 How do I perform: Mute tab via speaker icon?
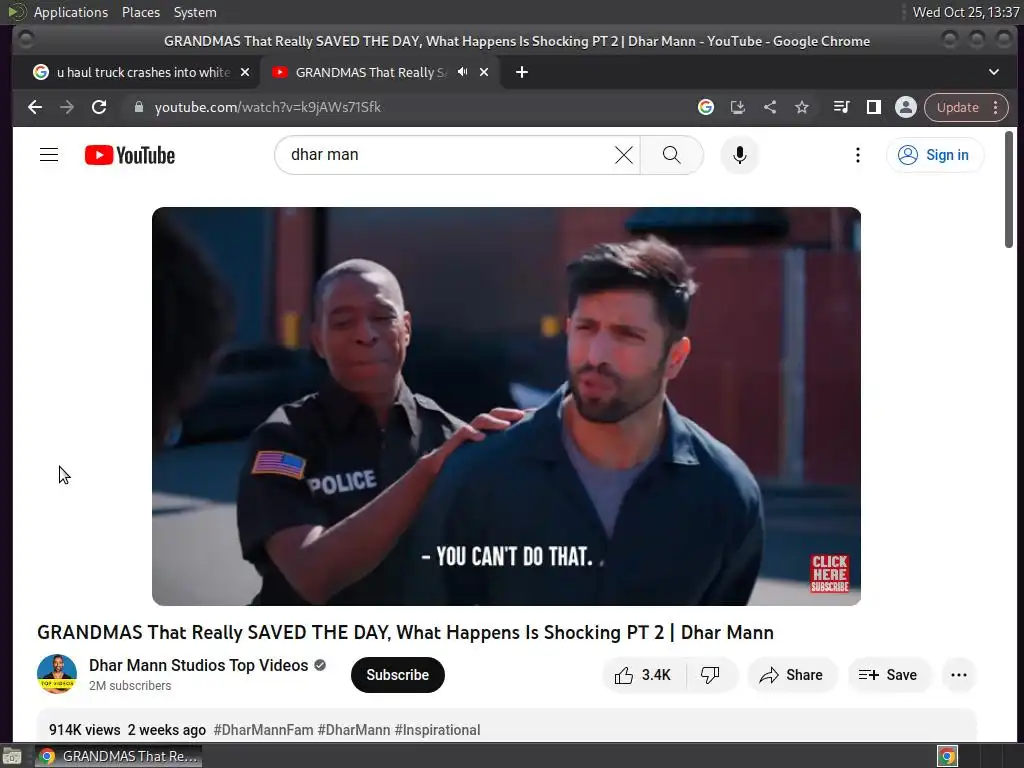pyautogui.click(x=462, y=72)
